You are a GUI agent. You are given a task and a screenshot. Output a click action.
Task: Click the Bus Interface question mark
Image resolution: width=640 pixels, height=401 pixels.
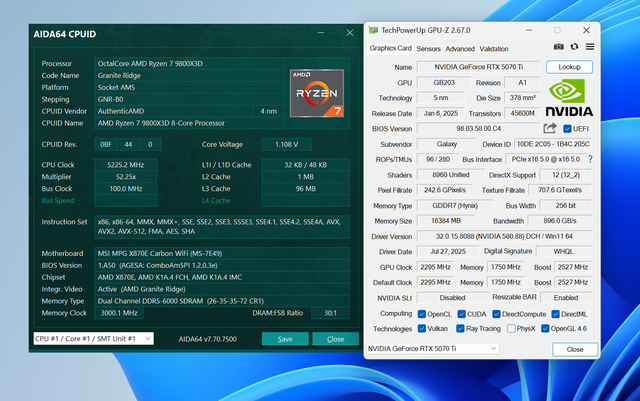pyautogui.click(x=590, y=159)
